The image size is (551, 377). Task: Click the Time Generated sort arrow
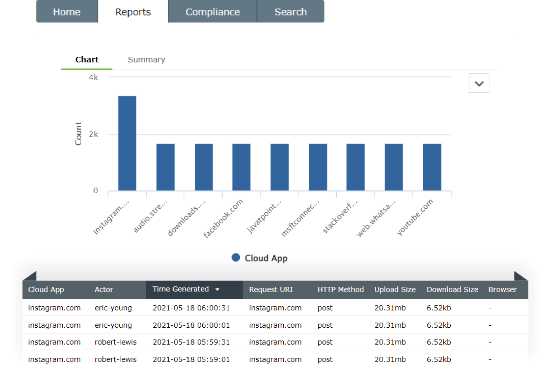(217, 290)
